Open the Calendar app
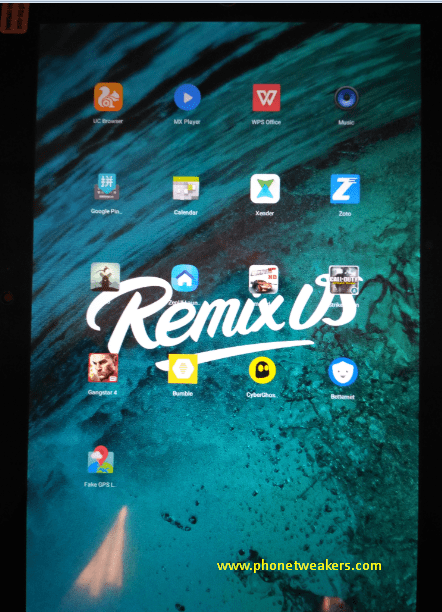Viewport: 442px width, 612px height. pyautogui.click(x=186, y=188)
